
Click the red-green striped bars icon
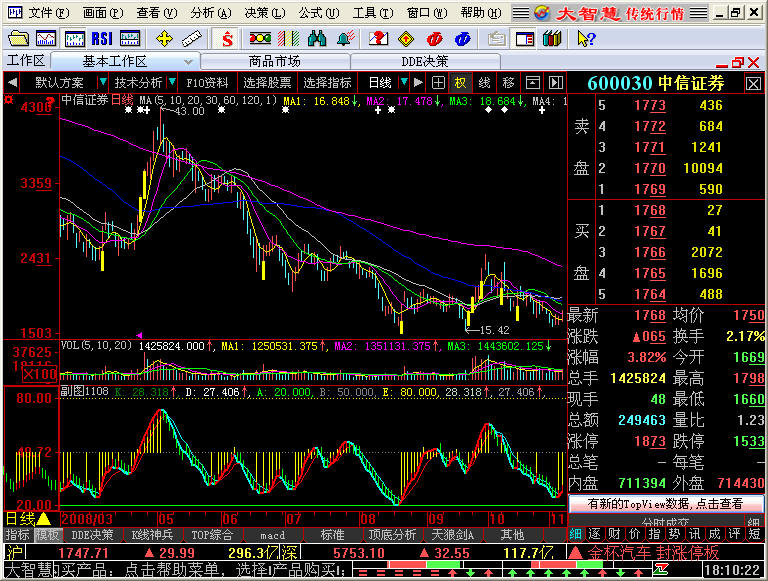click(288, 38)
